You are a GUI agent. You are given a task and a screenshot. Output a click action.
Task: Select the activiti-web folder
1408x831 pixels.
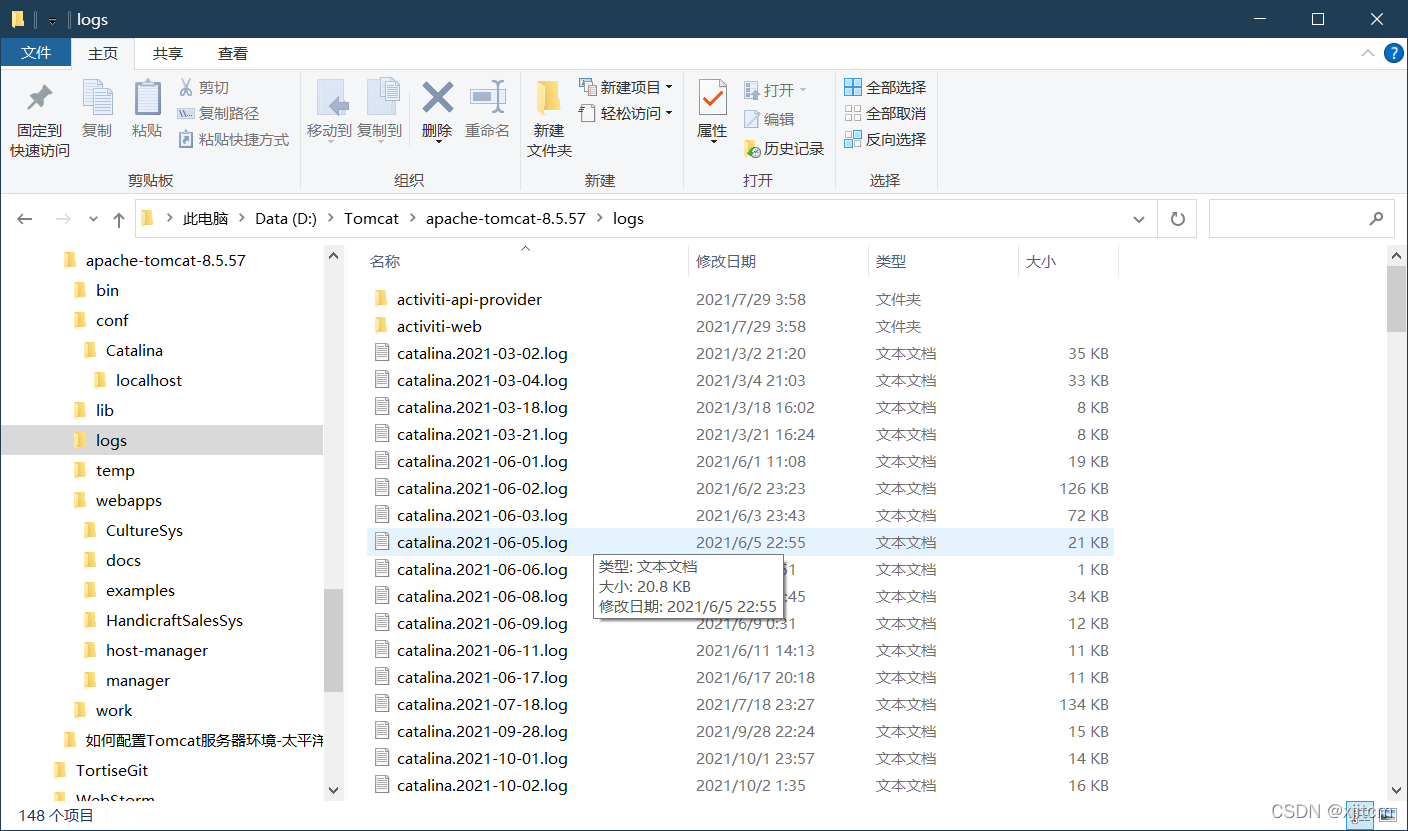[439, 326]
